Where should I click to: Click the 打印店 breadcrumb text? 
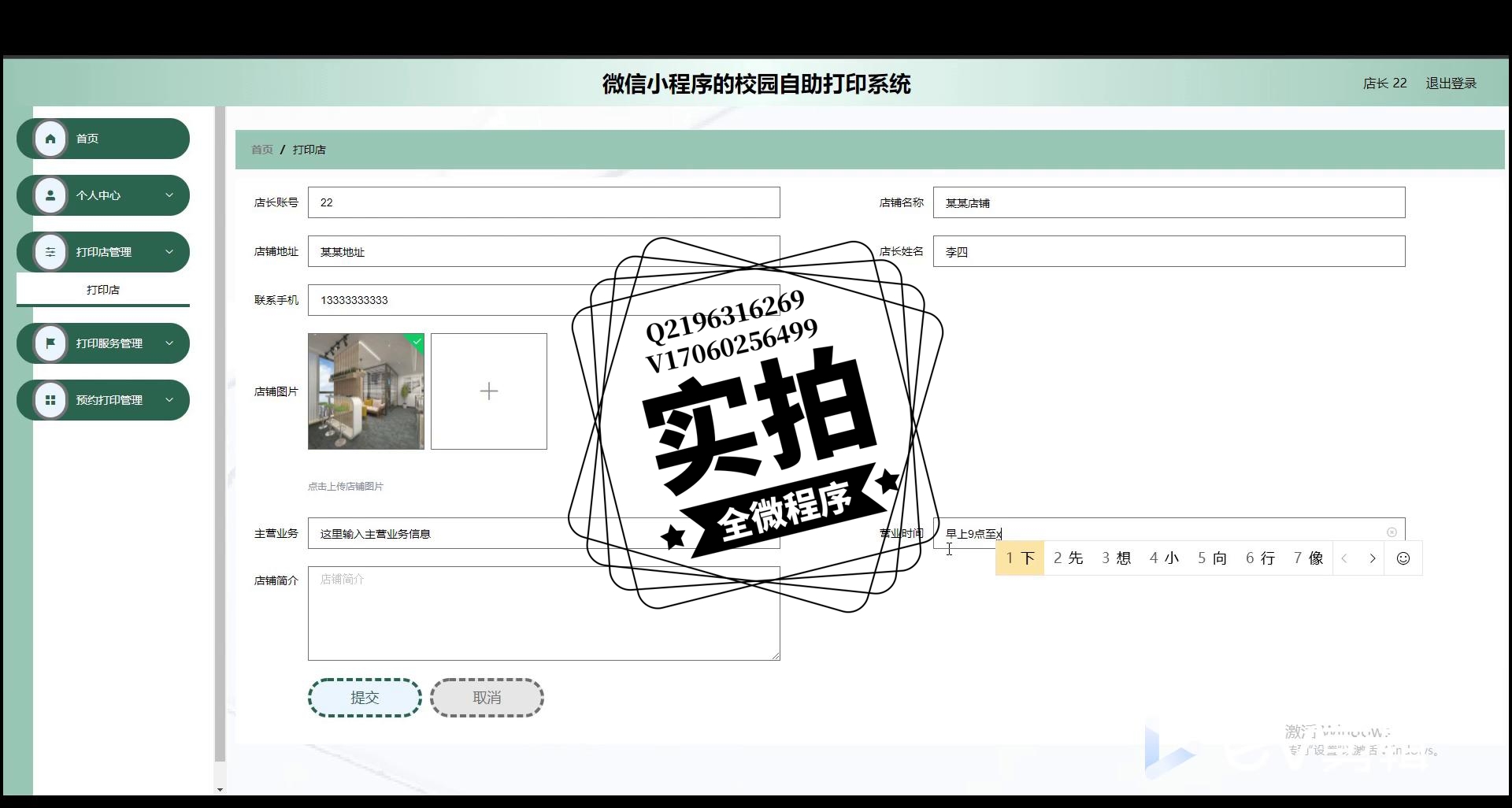309,150
